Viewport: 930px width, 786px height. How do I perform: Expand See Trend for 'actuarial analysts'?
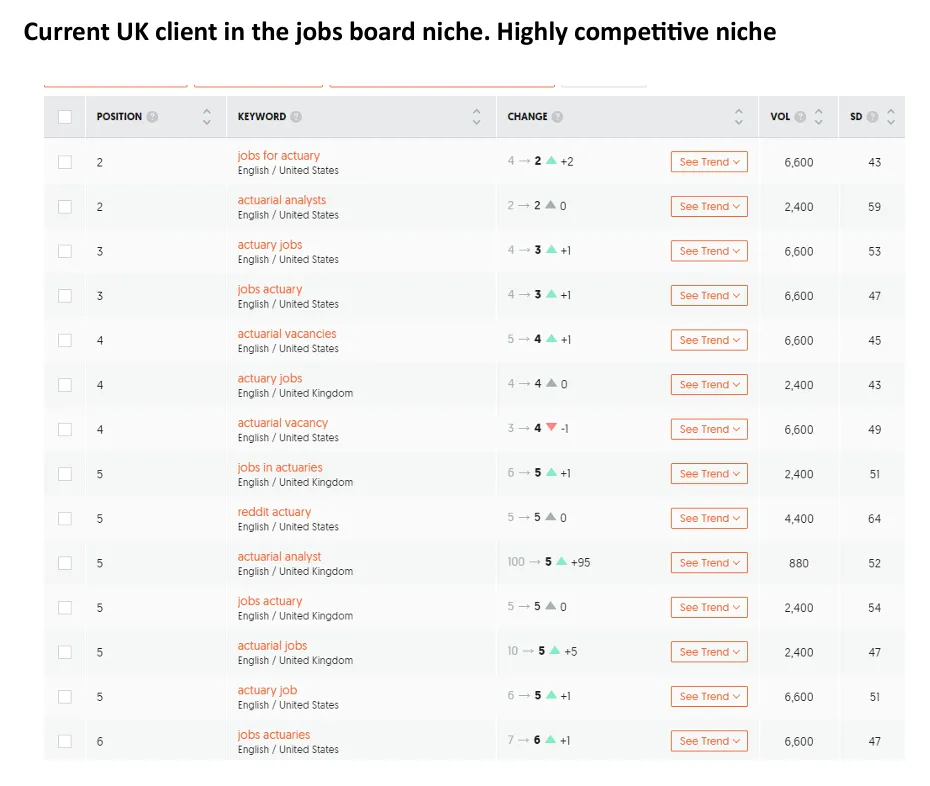click(x=709, y=207)
